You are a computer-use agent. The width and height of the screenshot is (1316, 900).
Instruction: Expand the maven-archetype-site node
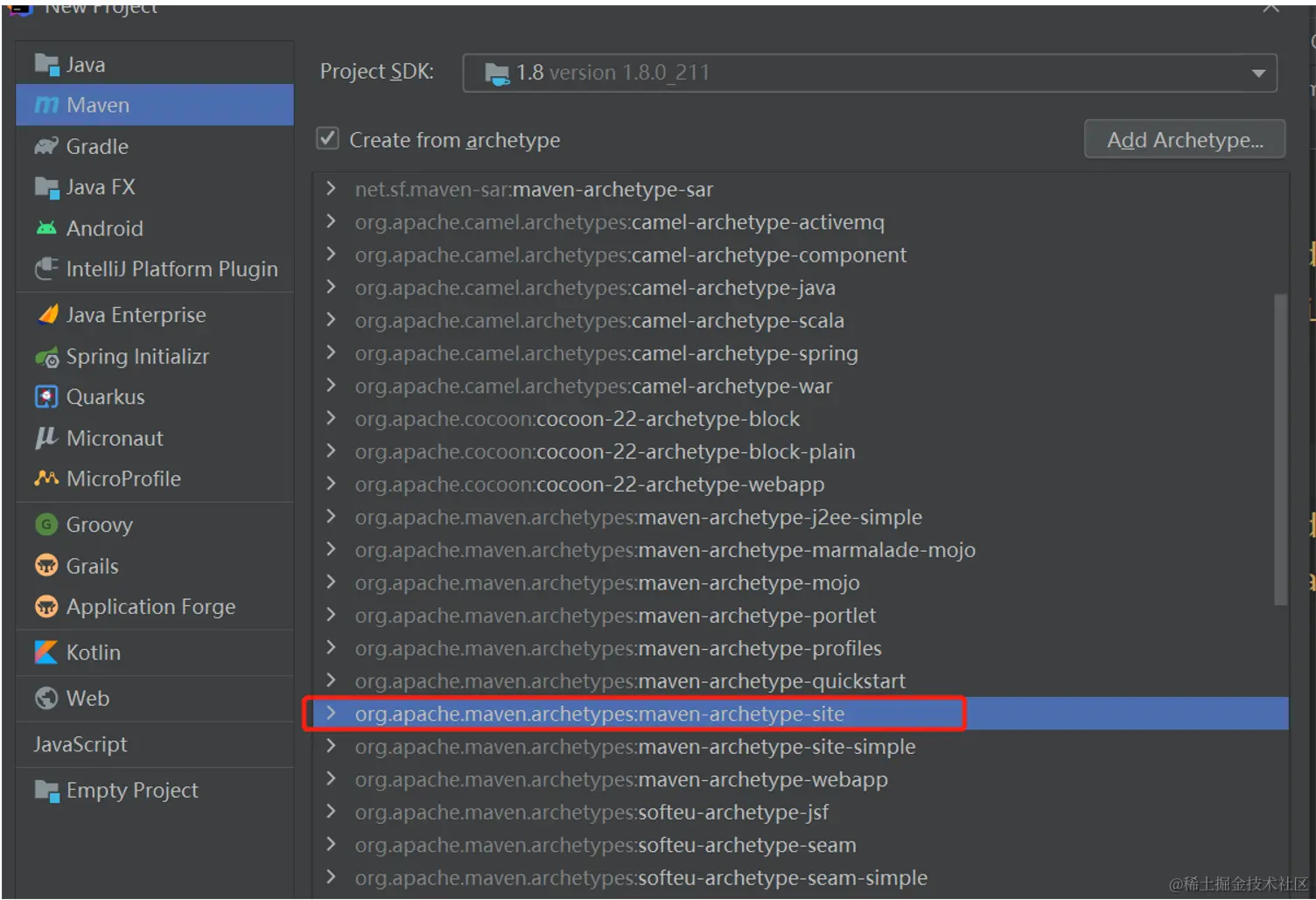click(331, 714)
